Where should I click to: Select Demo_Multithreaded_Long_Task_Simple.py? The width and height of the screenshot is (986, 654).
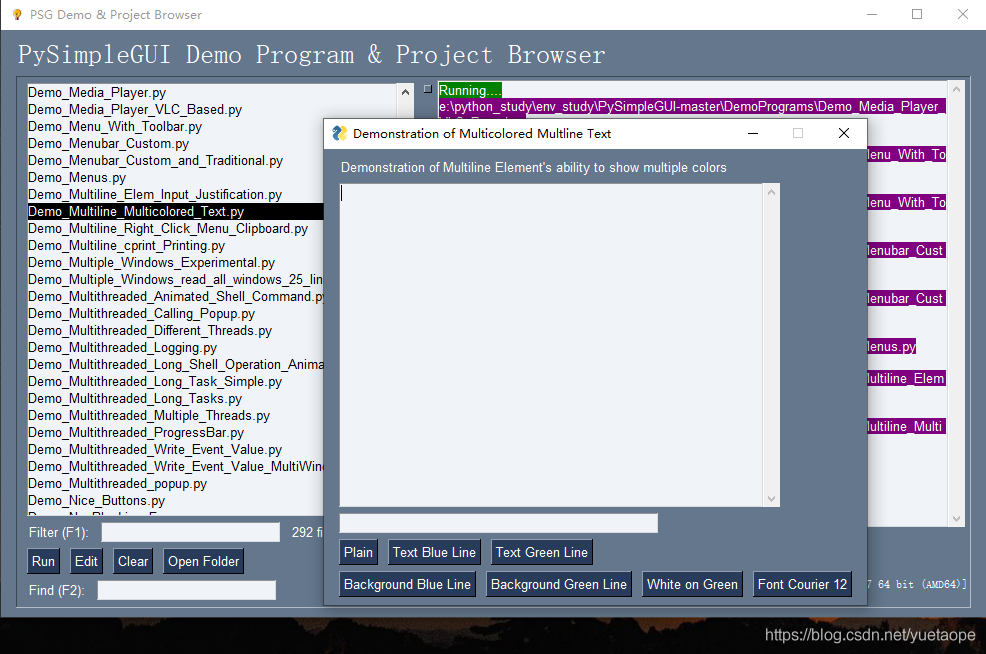[x=155, y=381]
